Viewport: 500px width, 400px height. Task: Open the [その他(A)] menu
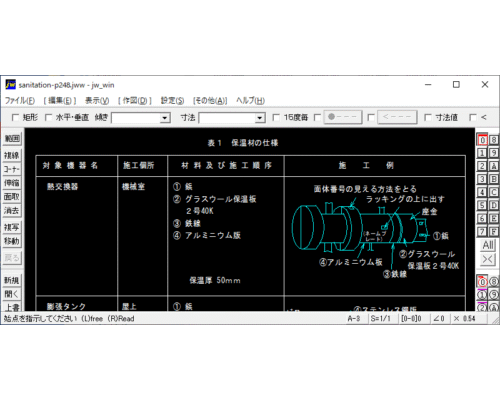[210, 101]
